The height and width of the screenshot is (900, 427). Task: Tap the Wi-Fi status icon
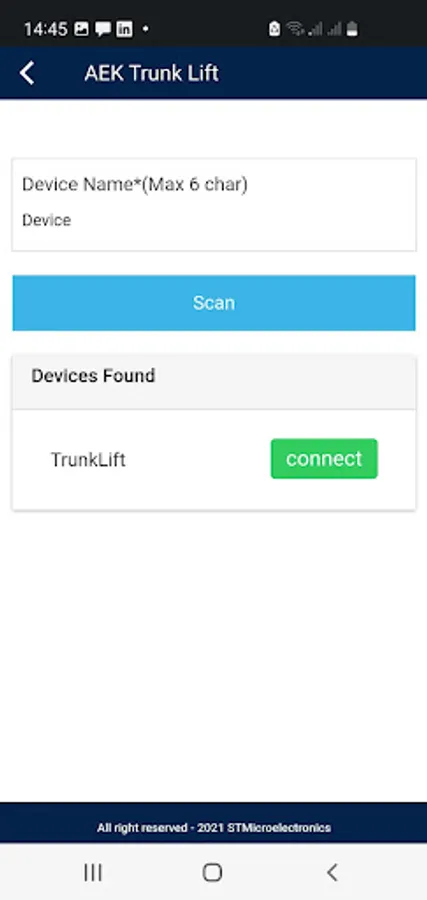[x=296, y=28]
